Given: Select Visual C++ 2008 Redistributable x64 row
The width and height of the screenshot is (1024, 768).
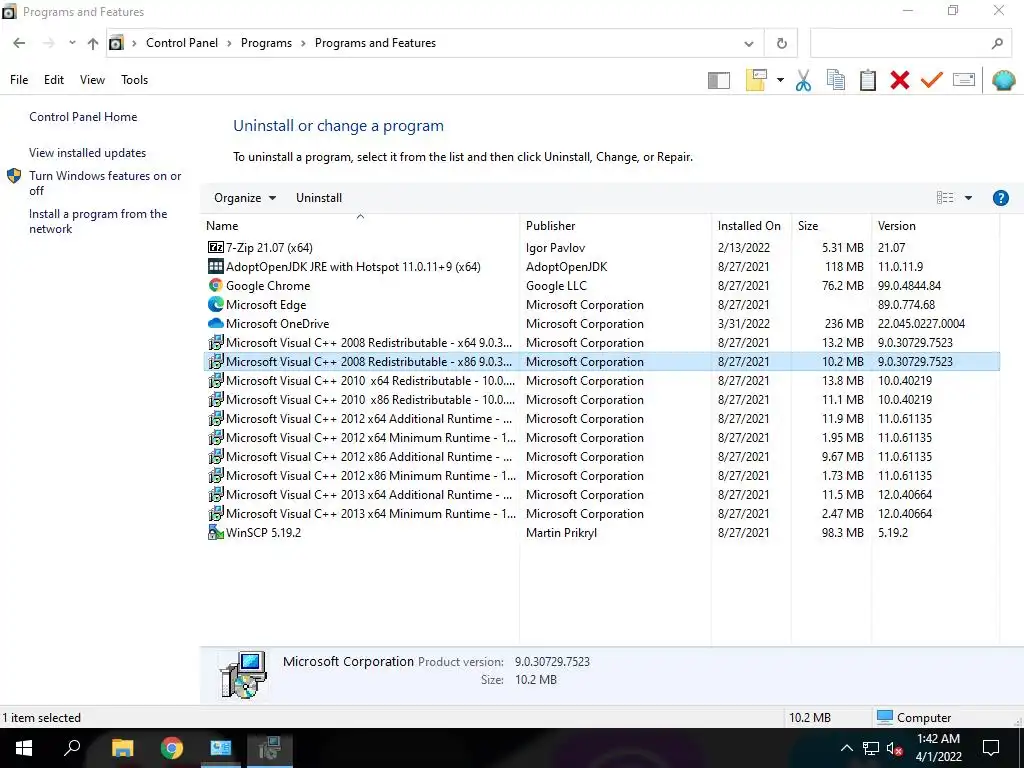Looking at the screenshot, I should (601, 343).
